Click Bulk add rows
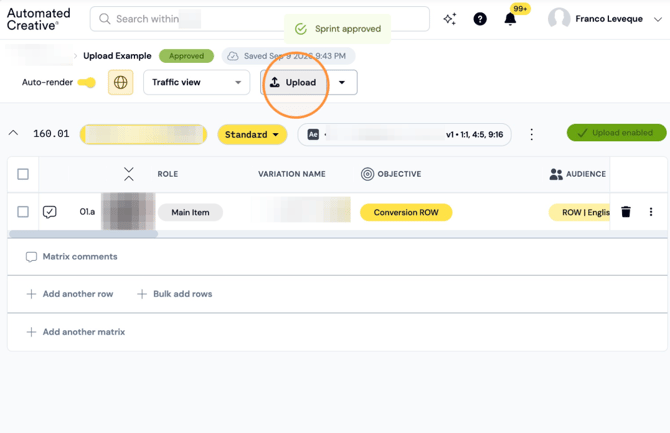670x433 pixels. (x=174, y=294)
